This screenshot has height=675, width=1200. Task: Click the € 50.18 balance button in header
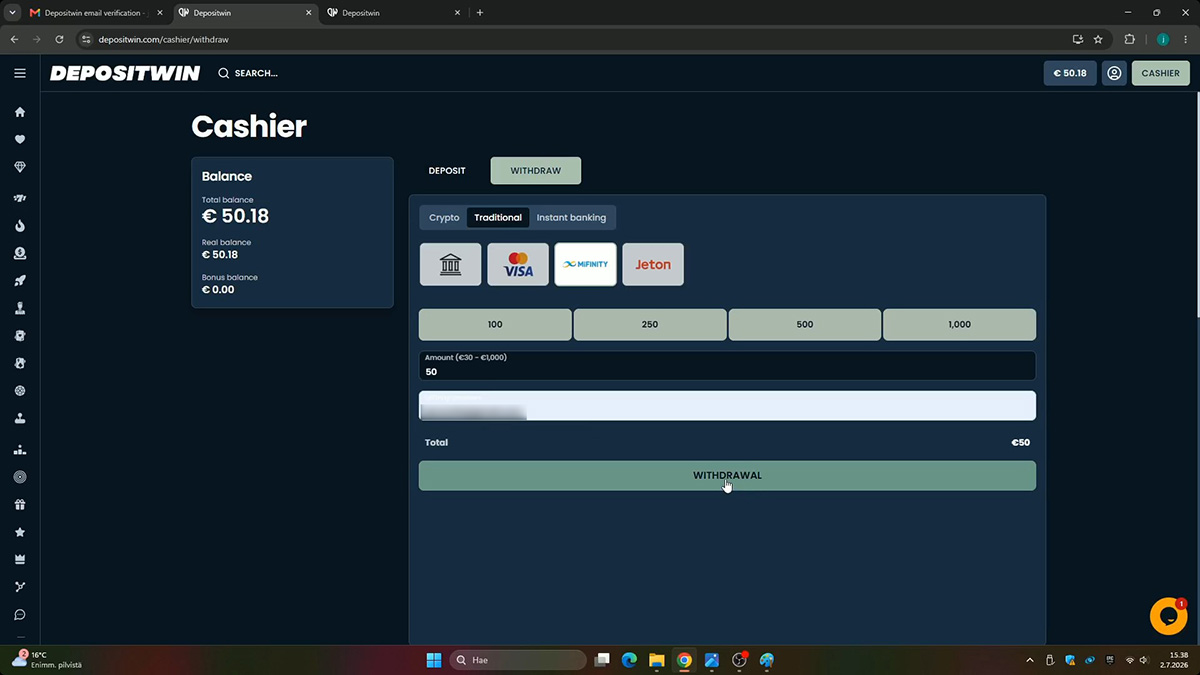(x=1069, y=73)
